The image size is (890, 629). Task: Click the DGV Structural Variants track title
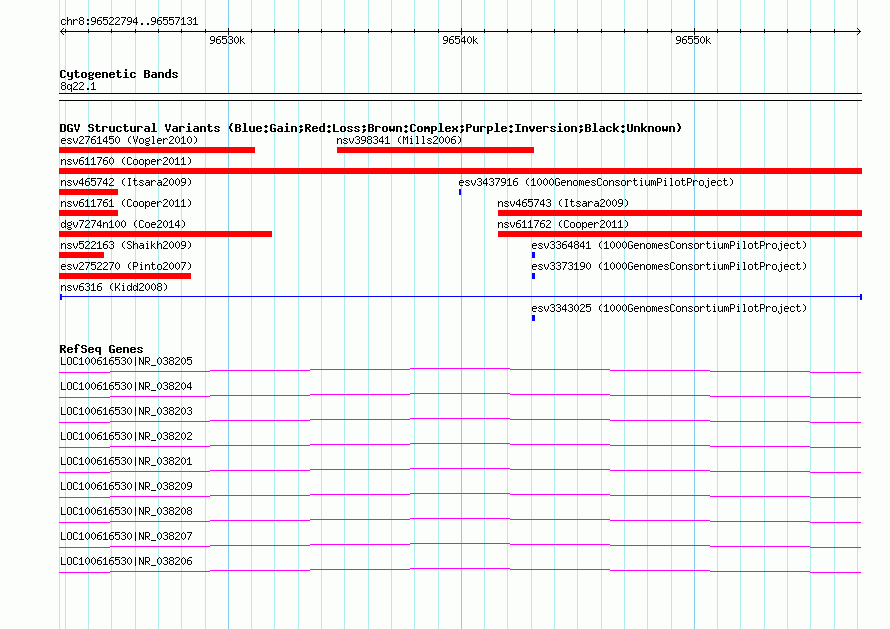(371, 128)
